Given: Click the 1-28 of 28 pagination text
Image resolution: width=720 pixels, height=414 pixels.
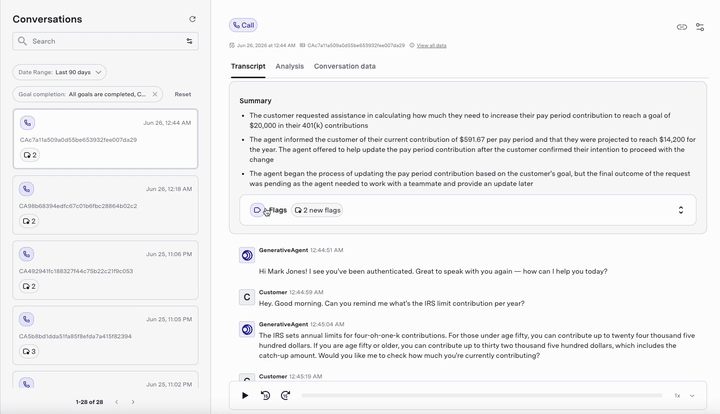Looking at the screenshot, I should pyautogui.click(x=89, y=402).
